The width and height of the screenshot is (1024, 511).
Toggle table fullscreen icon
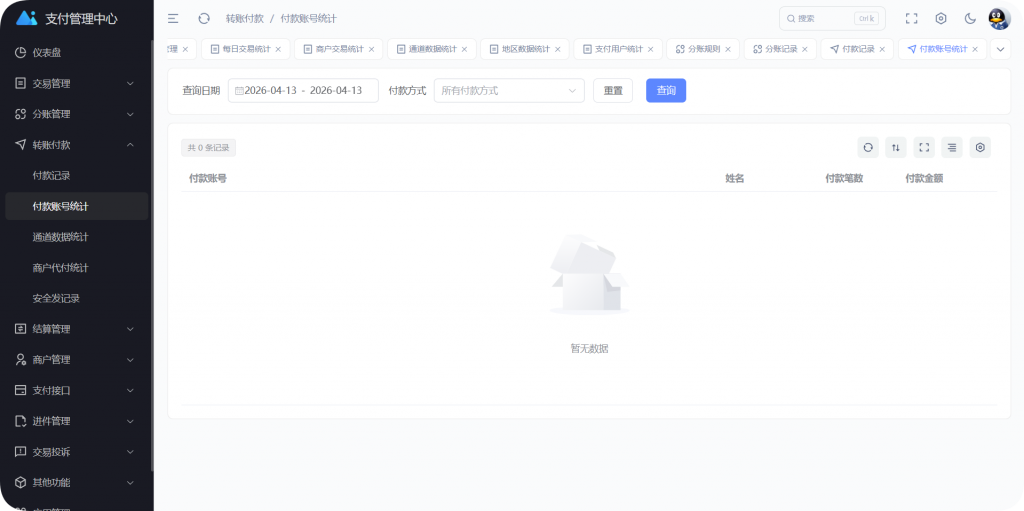click(x=924, y=148)
